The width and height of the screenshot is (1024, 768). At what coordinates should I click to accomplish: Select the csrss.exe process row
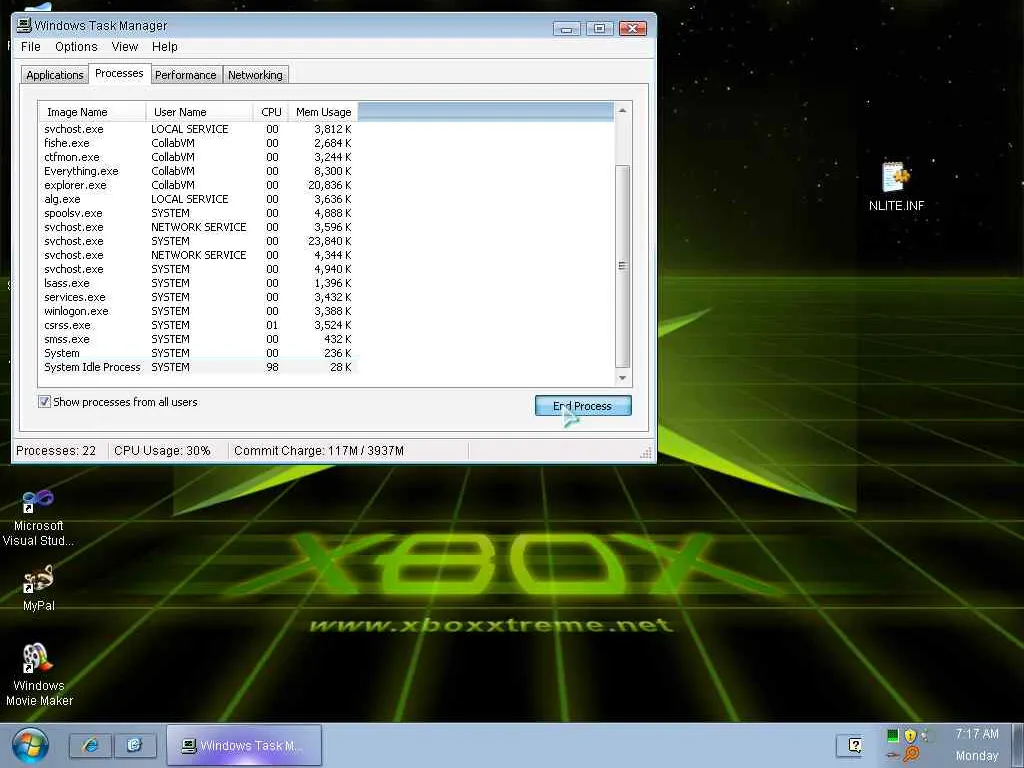click(199, 325)
